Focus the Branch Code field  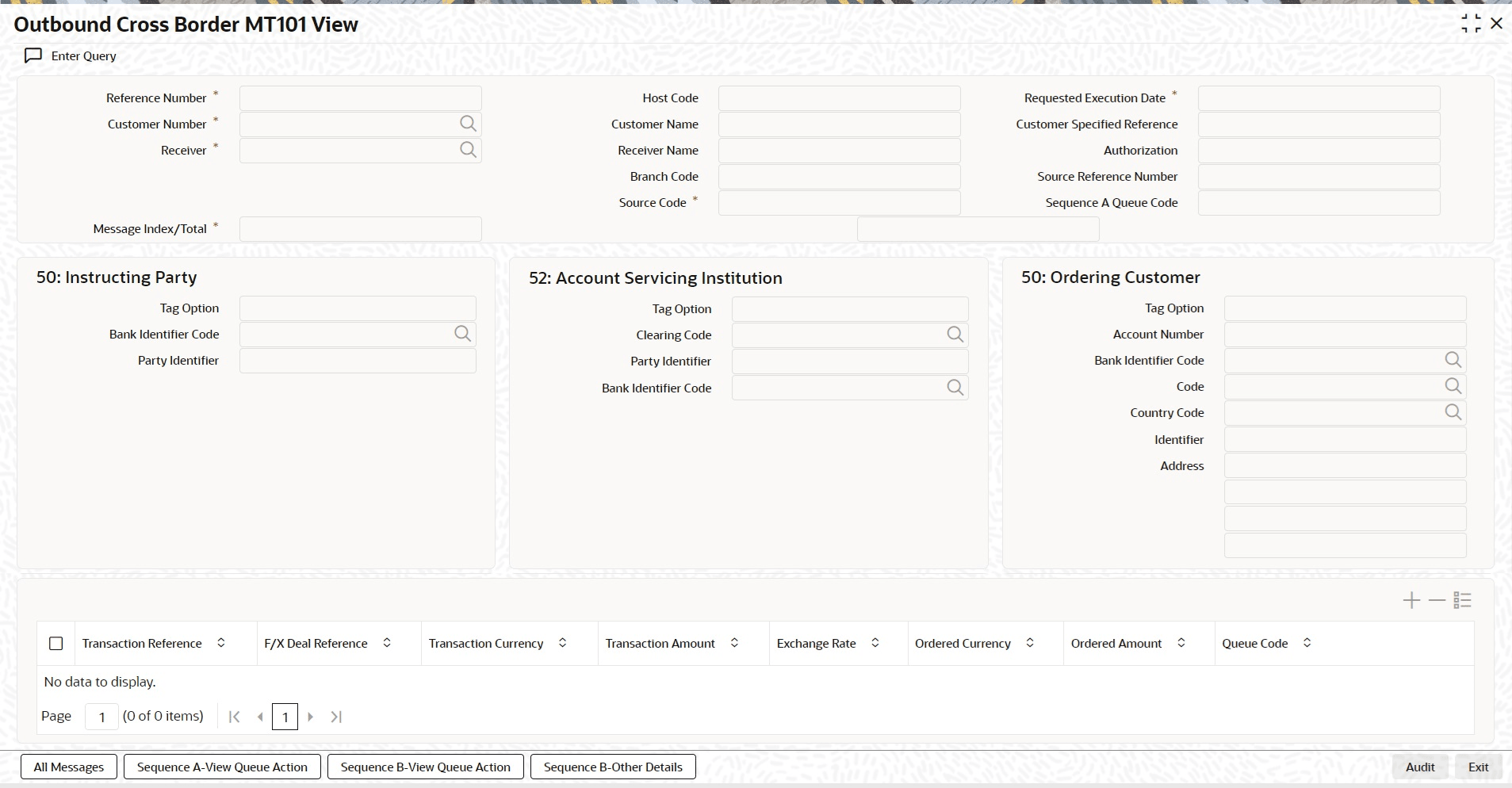point(840,177)
